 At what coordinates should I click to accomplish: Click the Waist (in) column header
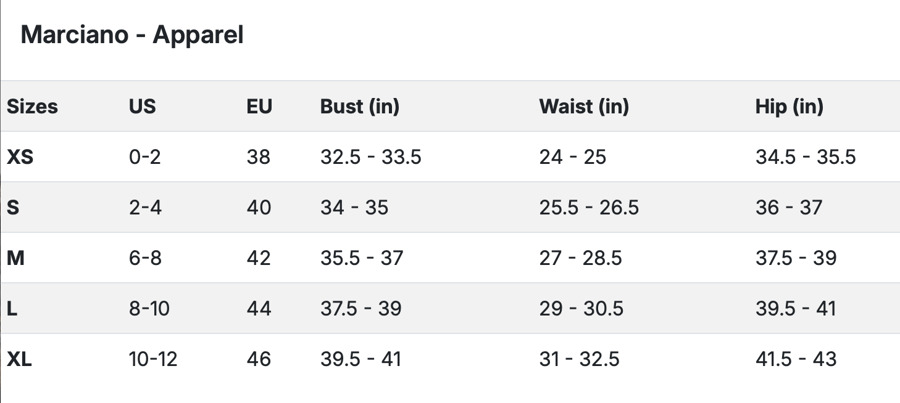tap(584, 106)
